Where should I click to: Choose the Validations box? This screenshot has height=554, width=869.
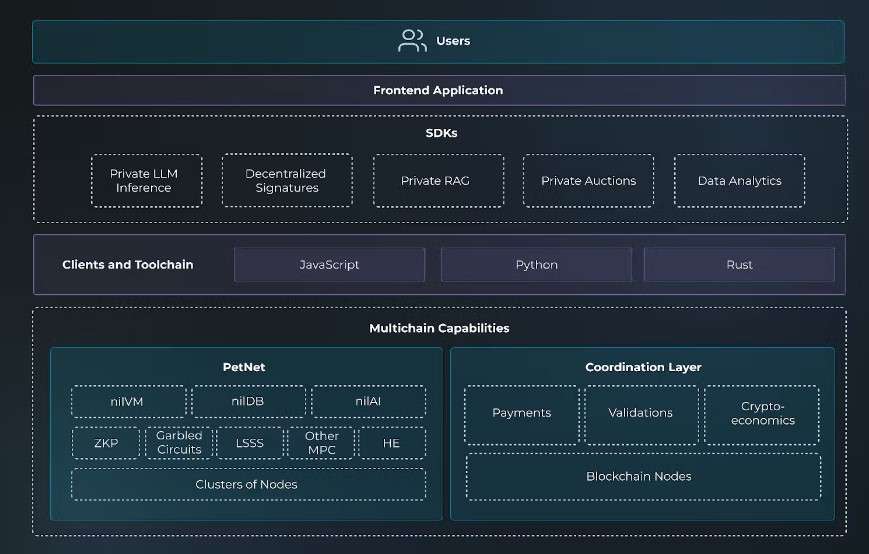click(x=641, y=415)
